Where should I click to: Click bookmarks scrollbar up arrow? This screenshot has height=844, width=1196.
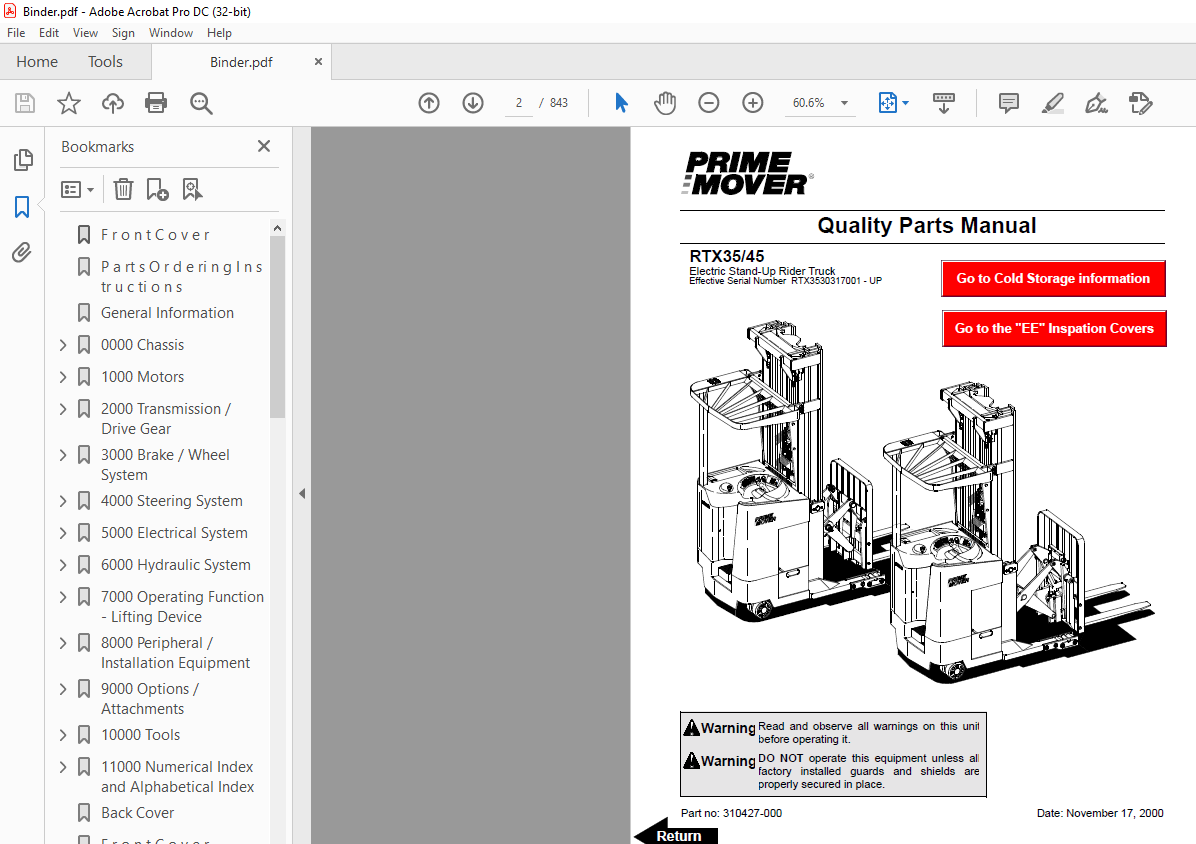click(278, 228)
